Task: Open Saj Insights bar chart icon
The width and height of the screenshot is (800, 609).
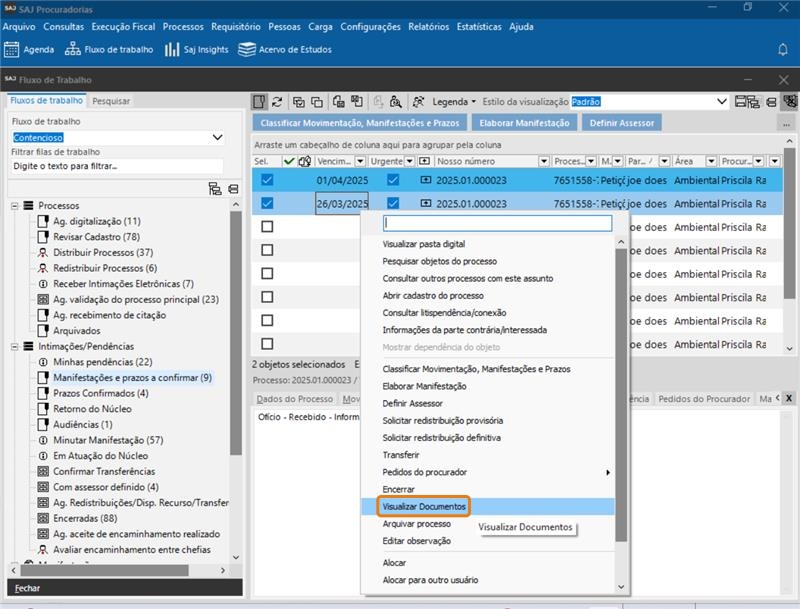Action: 172,49
